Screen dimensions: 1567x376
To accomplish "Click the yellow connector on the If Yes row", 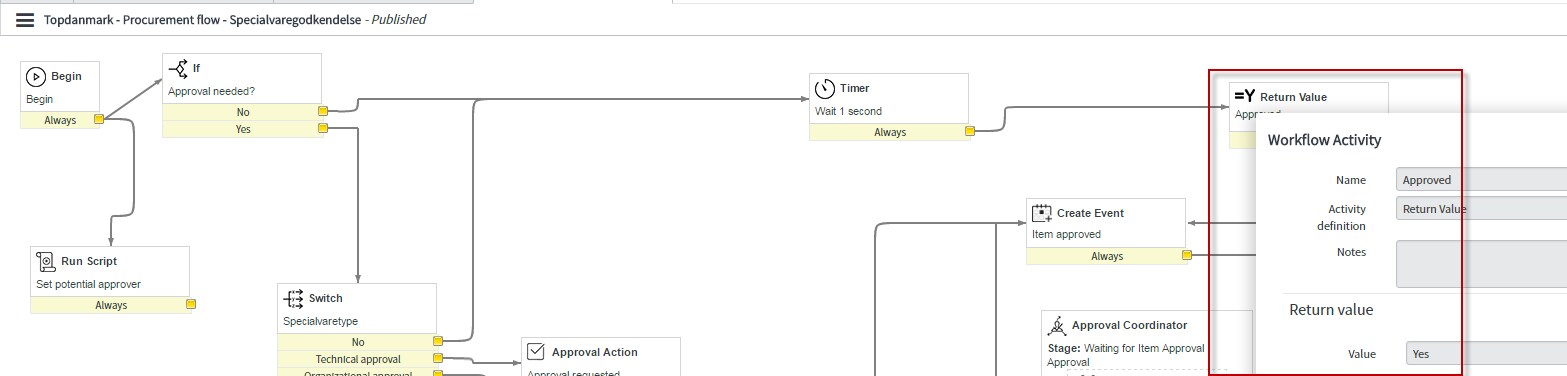I will (322, 129).
